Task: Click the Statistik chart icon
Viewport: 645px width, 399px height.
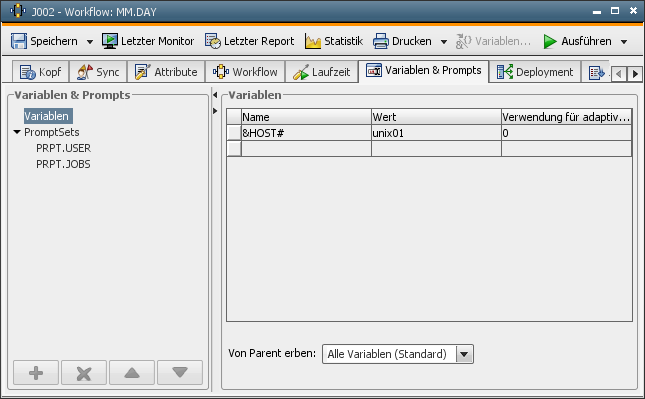Action: (x=313, y=41)
